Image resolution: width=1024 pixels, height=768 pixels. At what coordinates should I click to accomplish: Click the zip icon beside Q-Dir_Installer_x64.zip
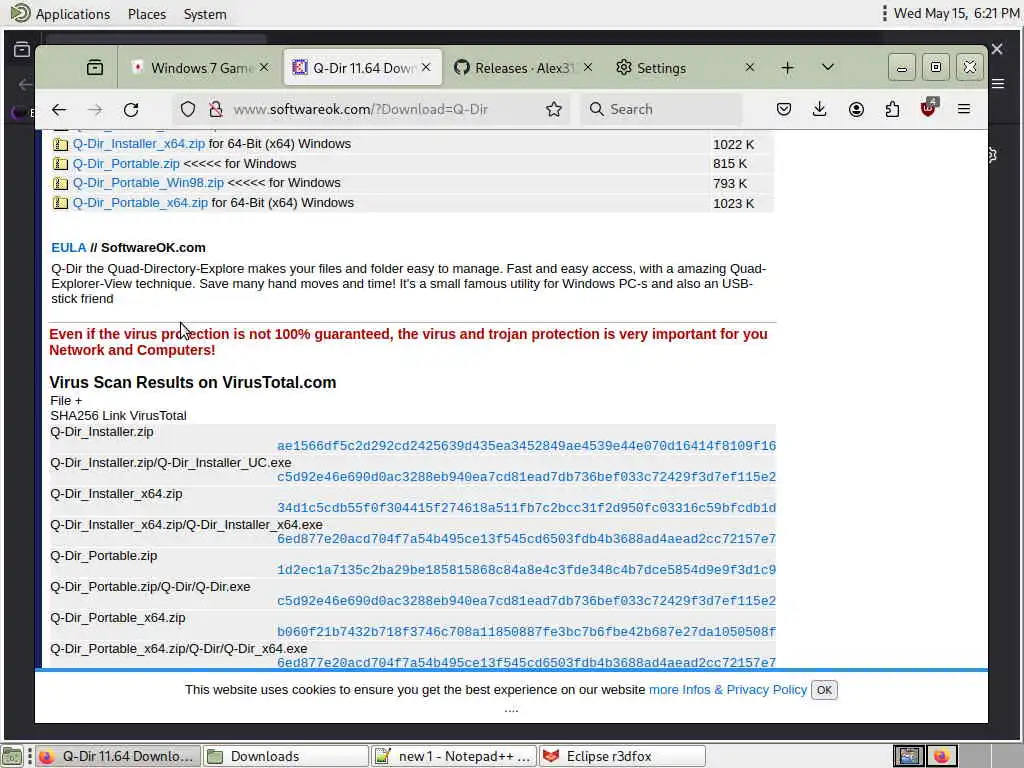pyautogui.click(x=61, y=144)
